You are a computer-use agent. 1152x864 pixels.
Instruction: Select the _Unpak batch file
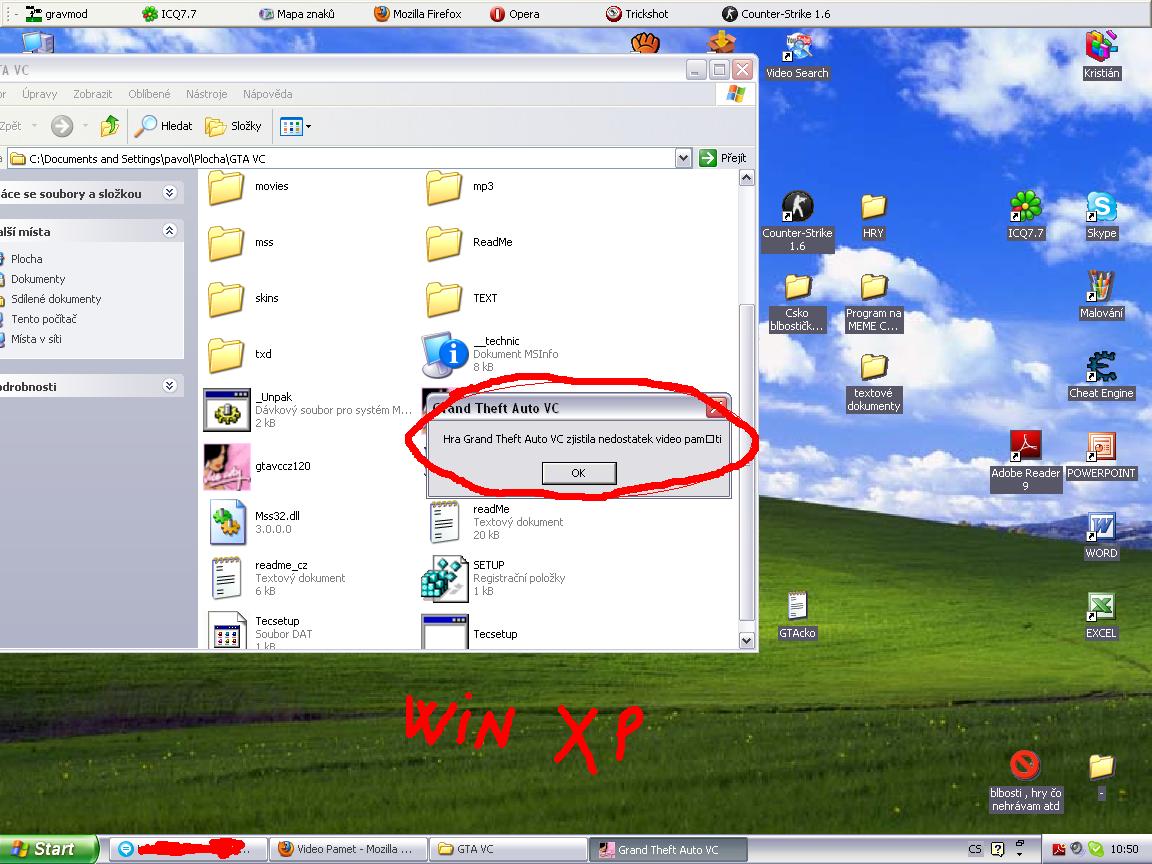pos(307,410)
